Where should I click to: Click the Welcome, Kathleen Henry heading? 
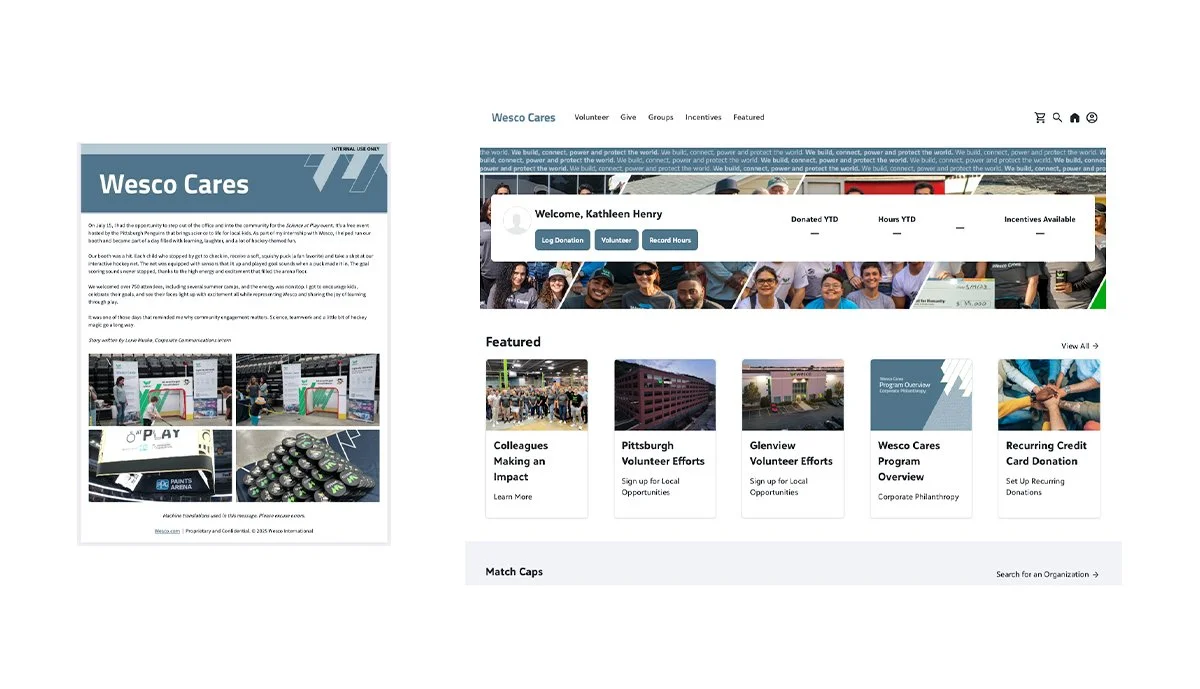(598, 214)
